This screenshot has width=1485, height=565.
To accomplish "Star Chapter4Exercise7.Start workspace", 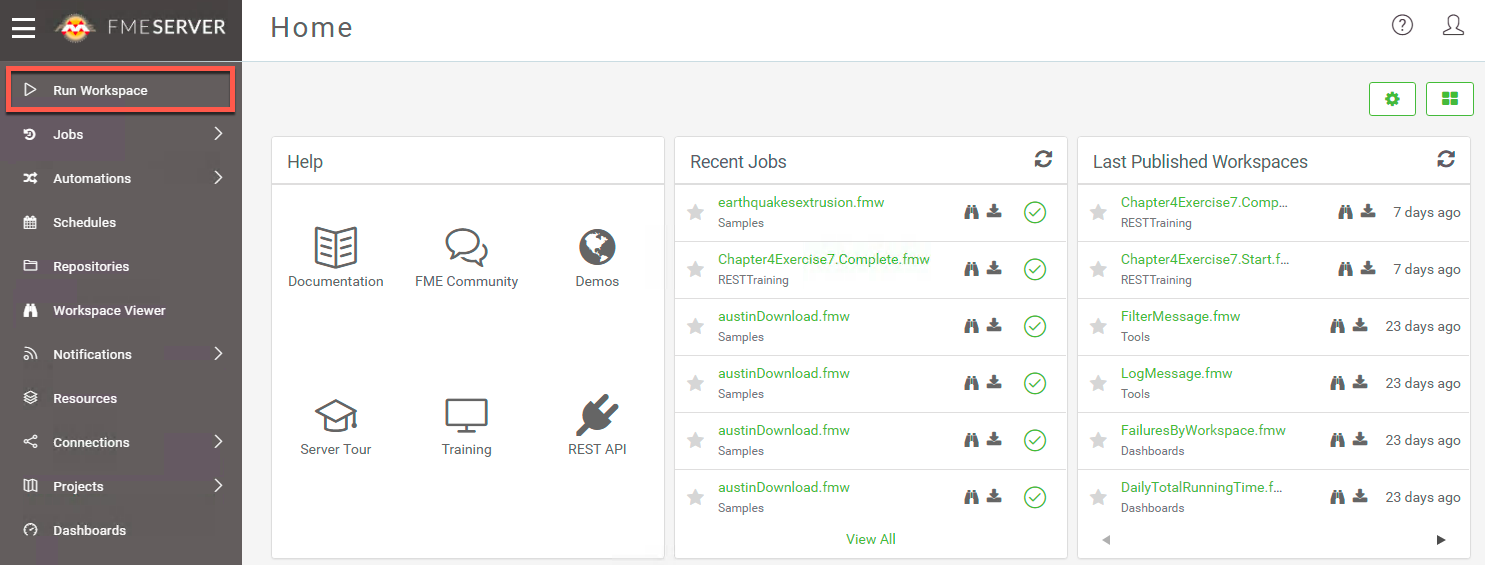I will coord(1098,269).
